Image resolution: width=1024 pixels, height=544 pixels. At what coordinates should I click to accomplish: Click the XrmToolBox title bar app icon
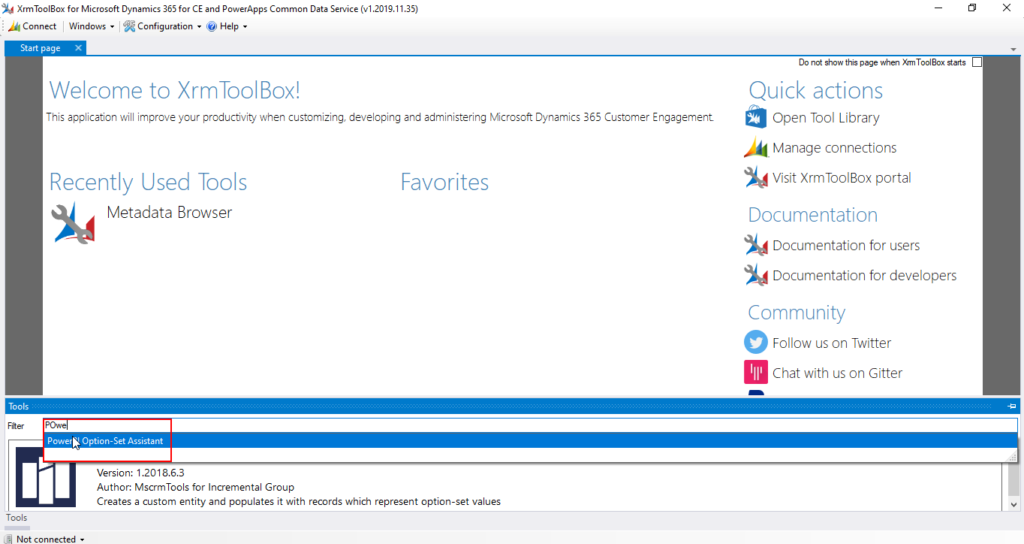8,8
